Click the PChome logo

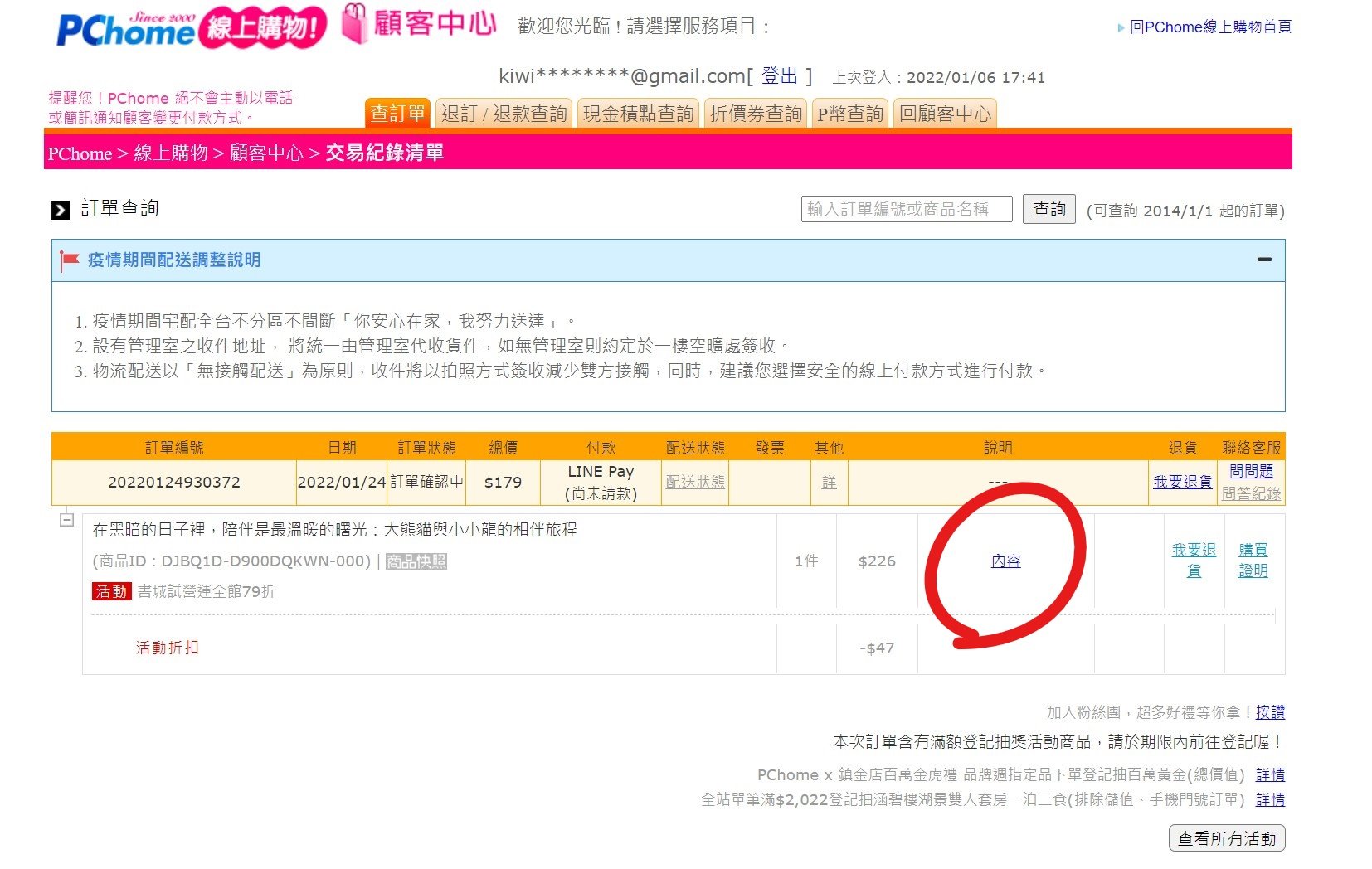pyautogui.click(x=124, y=30)
